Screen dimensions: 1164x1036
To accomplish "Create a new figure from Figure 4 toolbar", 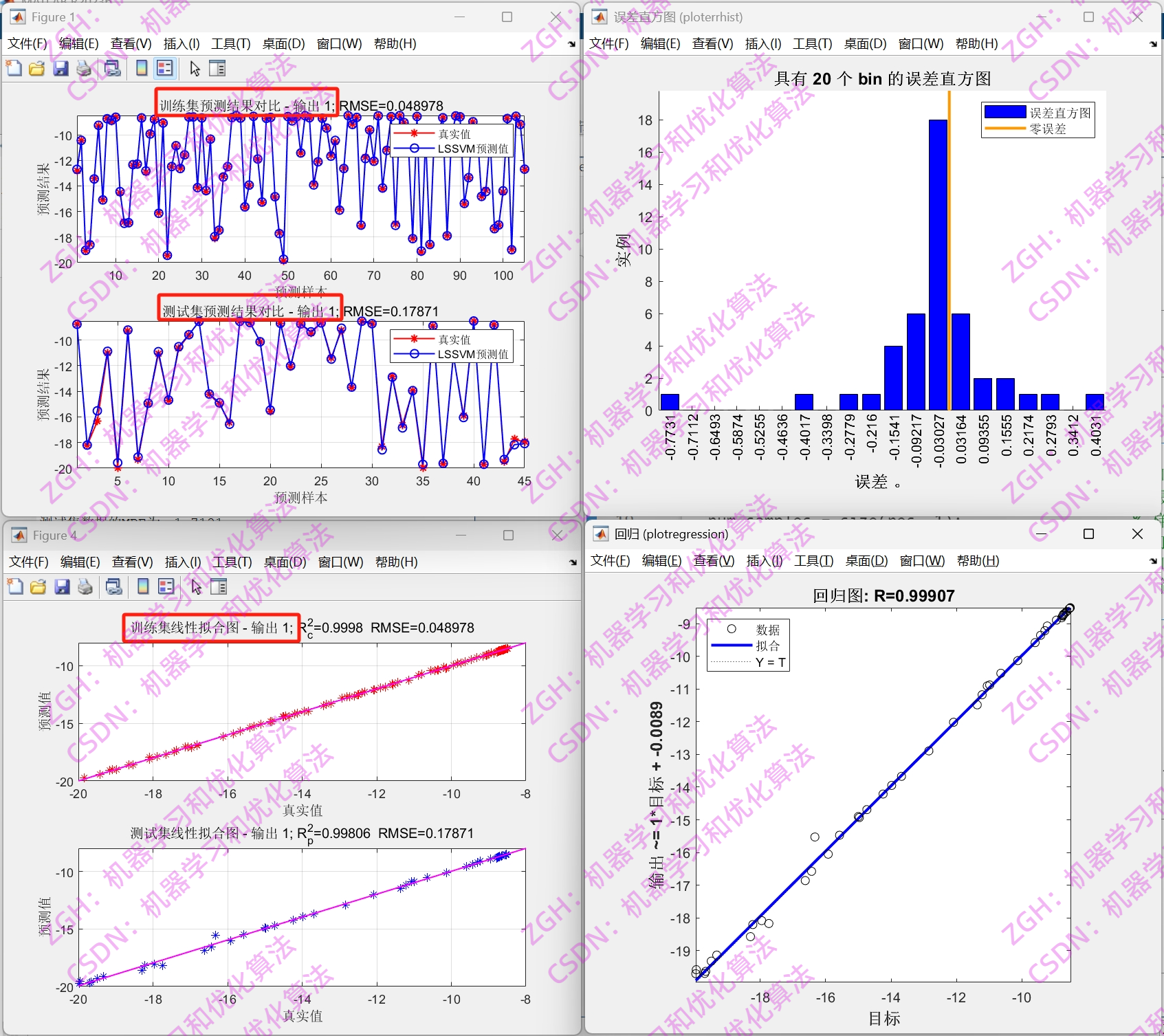I will 15,587.
